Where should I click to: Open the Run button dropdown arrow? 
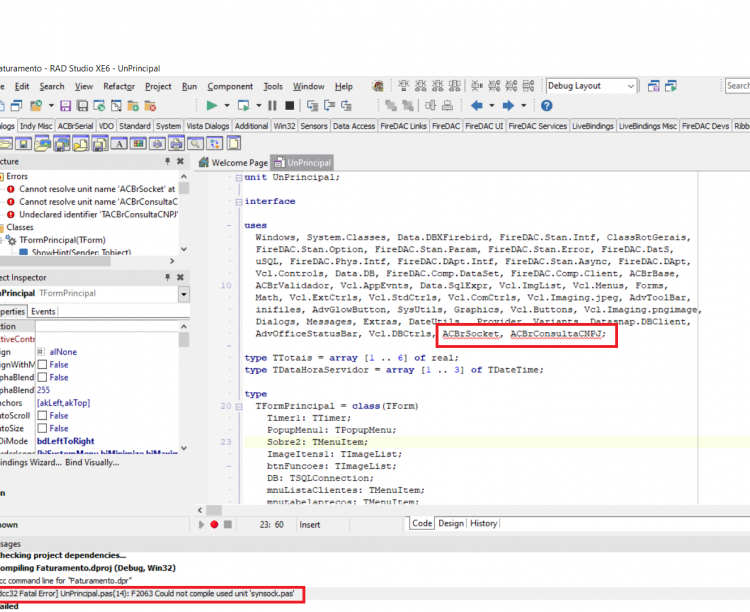click(227, 105)
